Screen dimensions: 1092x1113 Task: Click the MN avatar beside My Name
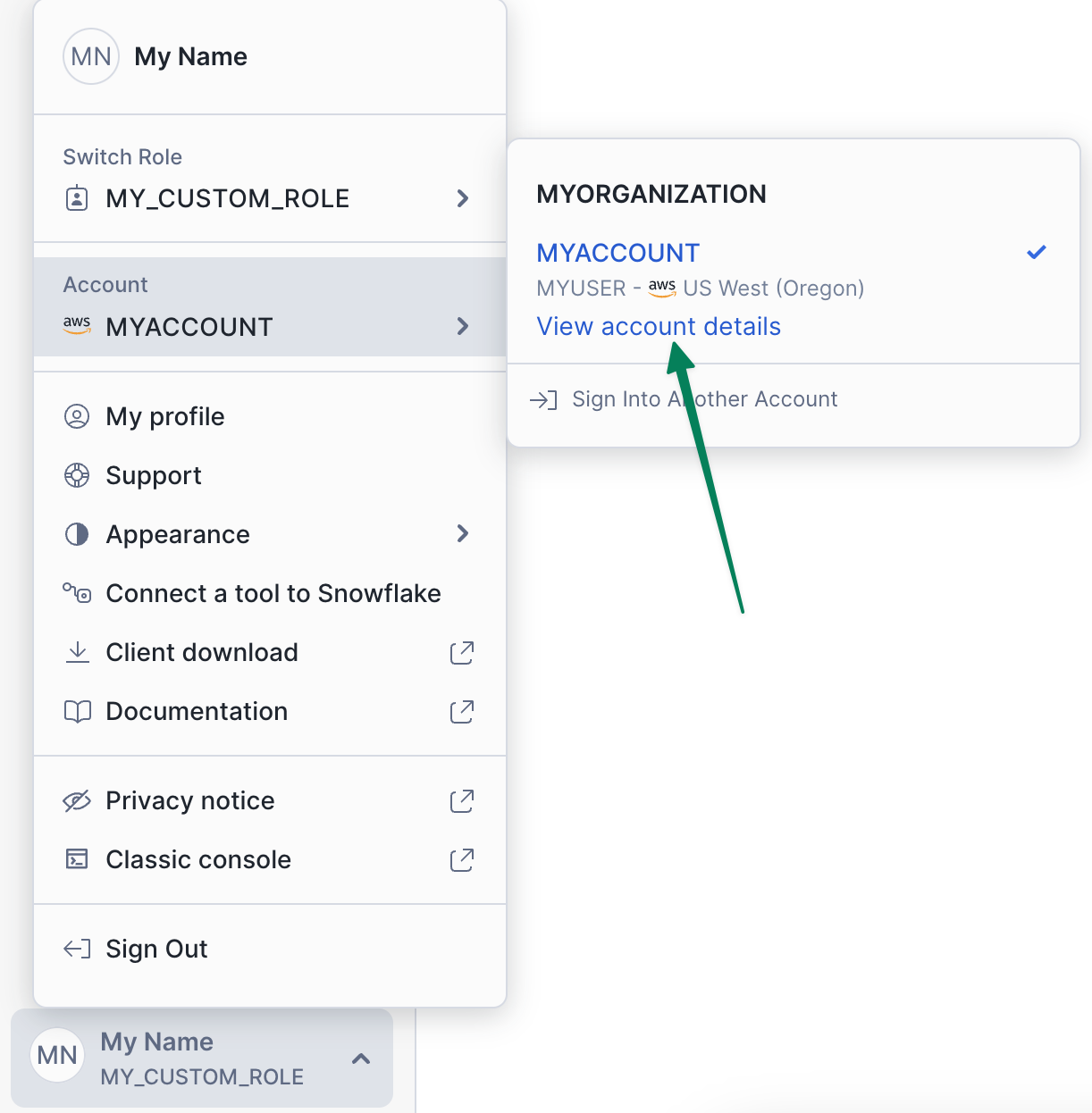pos(90,57)
